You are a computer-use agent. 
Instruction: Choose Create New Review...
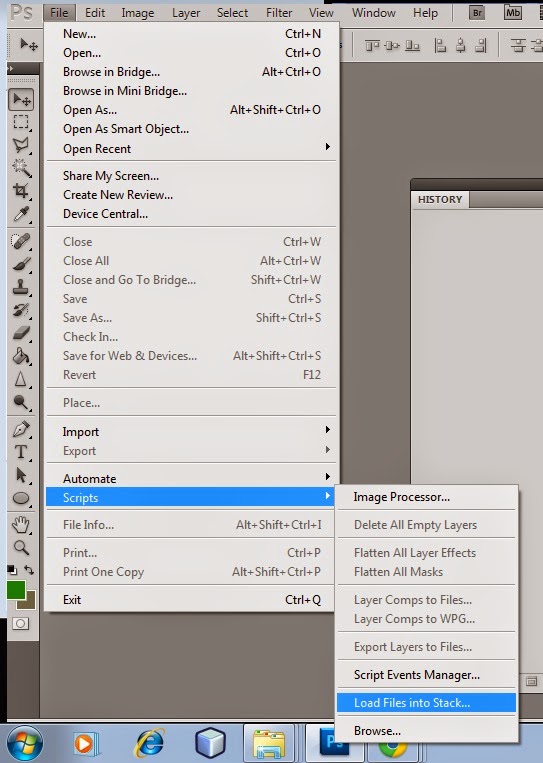coord(191,195)
